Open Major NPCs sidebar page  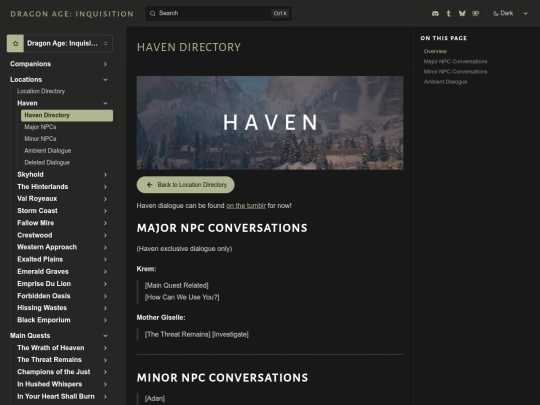pos(40,127)
